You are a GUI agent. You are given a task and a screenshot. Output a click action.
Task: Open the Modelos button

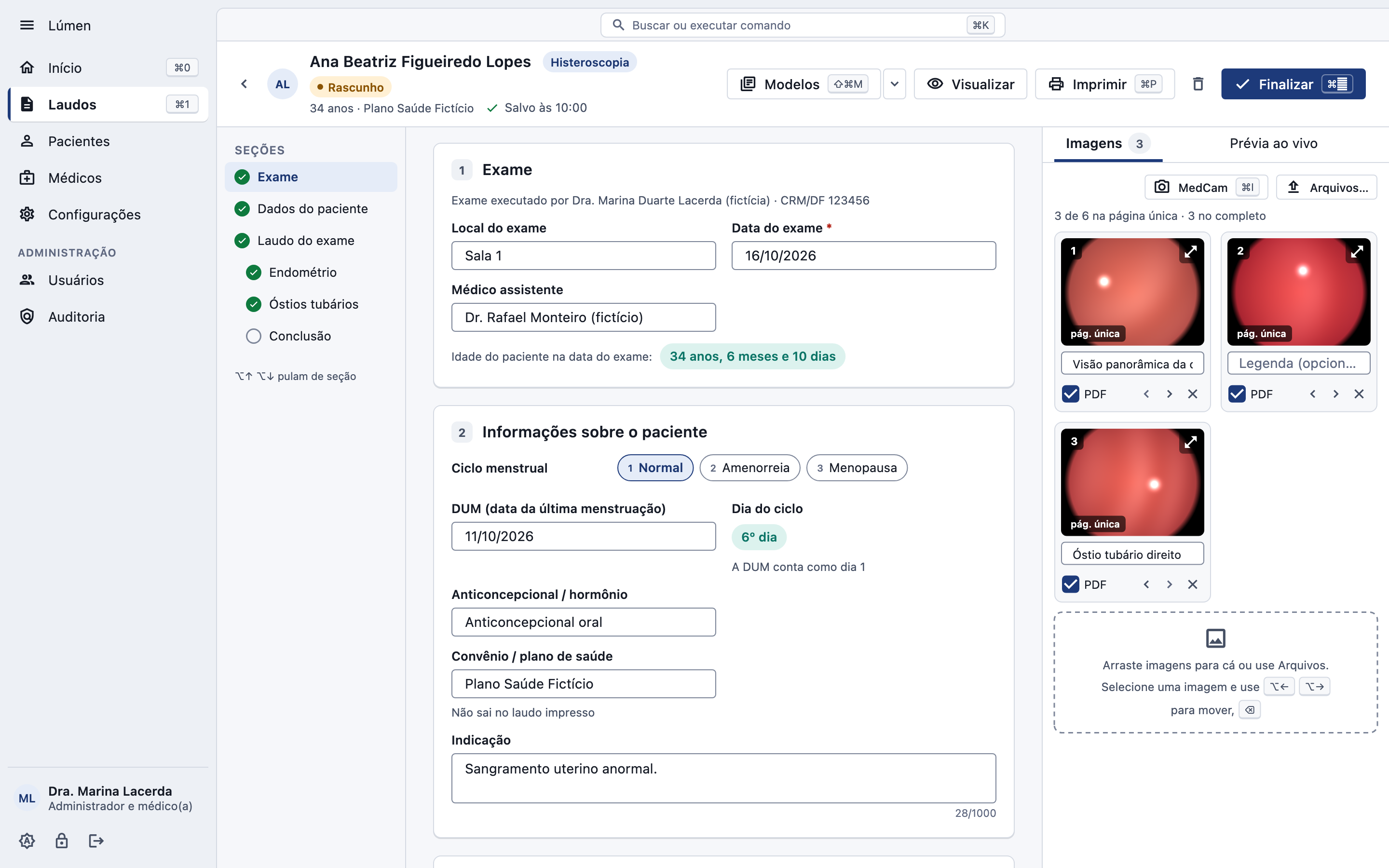click(x=803, y=84)
